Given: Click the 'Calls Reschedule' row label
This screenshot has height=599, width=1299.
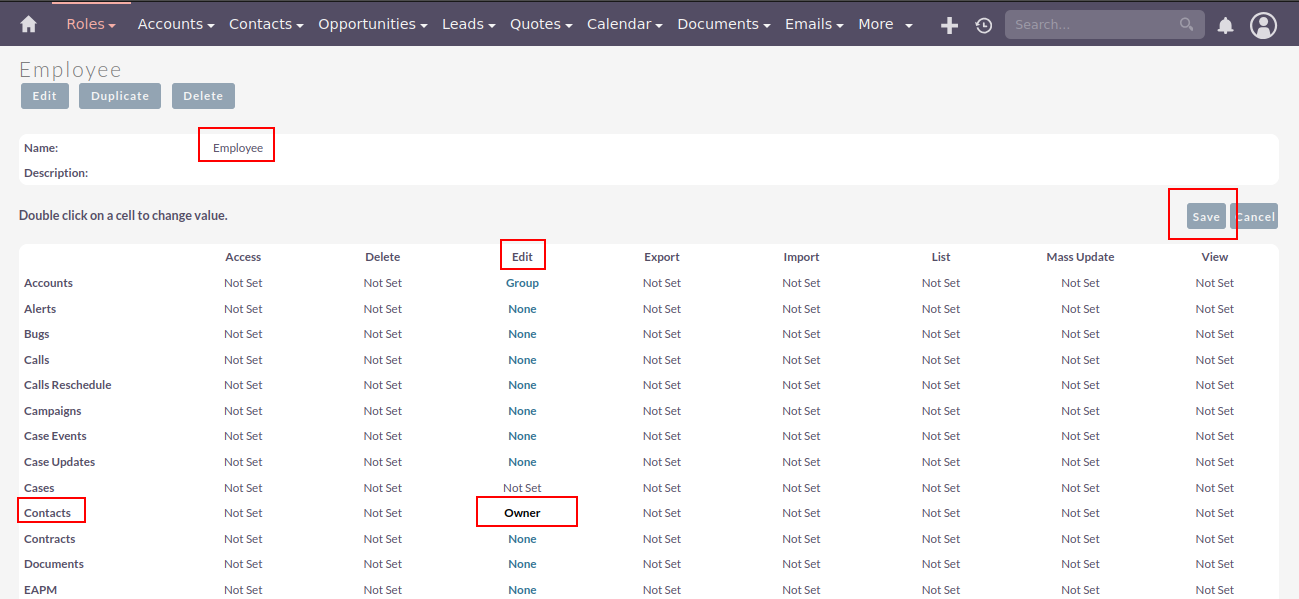Looking at the screenshot, I should (x=68, y=385).
